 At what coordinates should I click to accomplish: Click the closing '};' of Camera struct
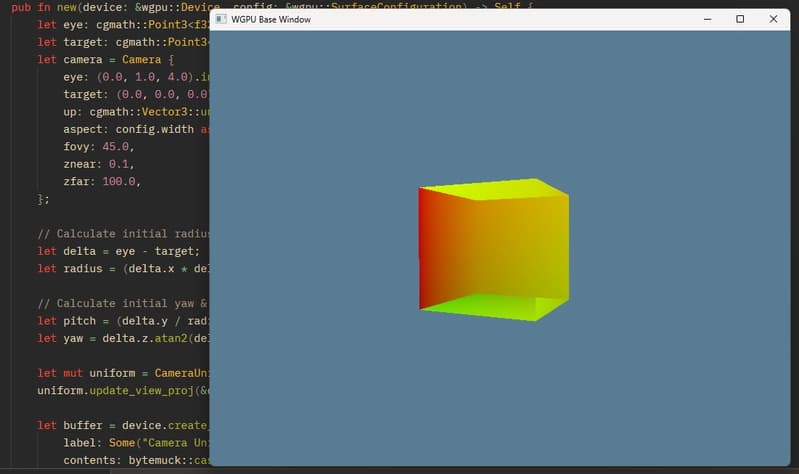click(43, 199)
